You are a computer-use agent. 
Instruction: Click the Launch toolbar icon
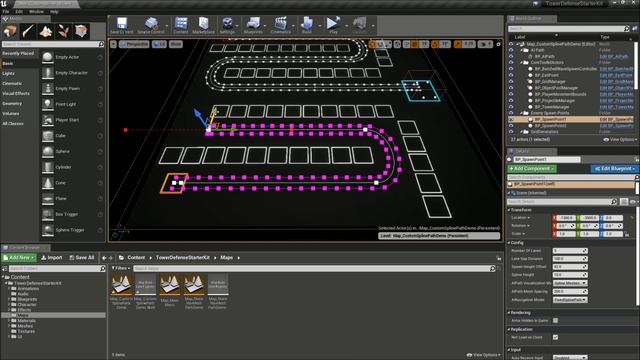[x=359, y=25]
